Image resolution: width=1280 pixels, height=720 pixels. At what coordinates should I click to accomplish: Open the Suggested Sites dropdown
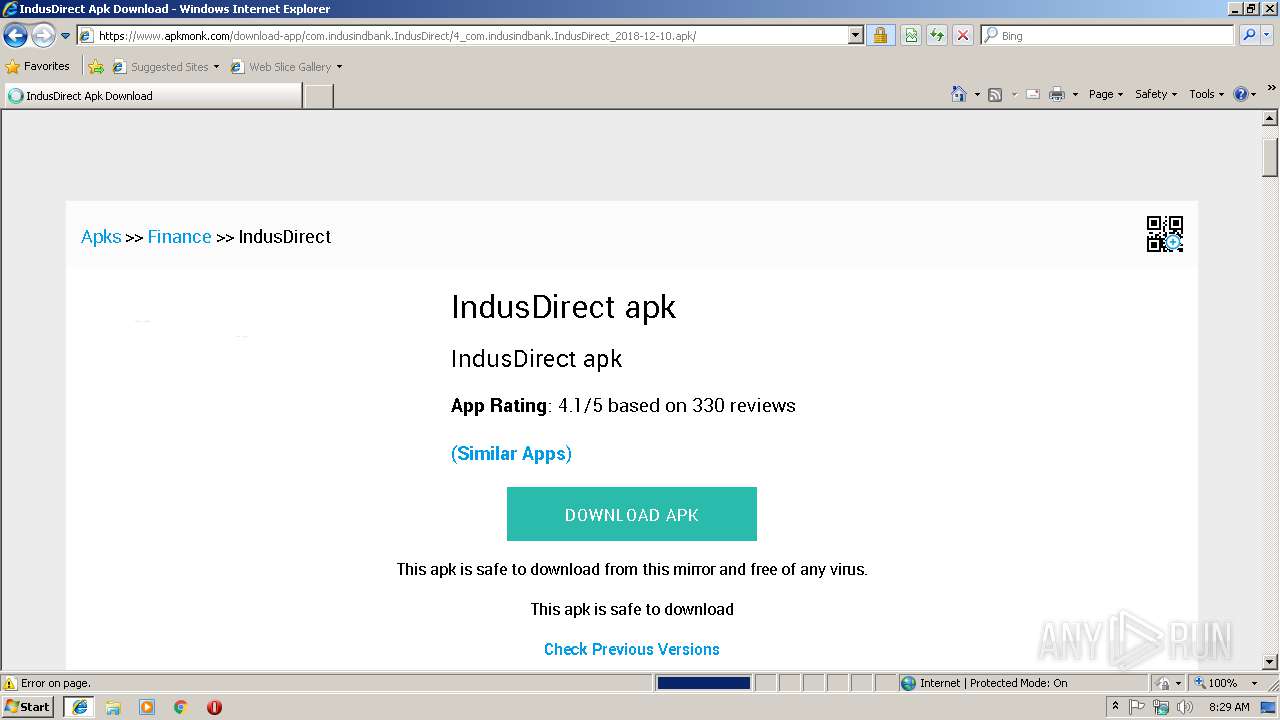click(166, 67)
